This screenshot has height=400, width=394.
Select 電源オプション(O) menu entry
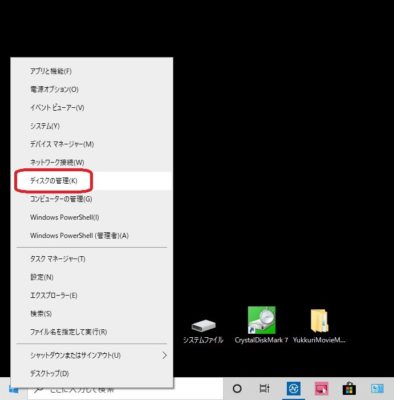[92, 89]
